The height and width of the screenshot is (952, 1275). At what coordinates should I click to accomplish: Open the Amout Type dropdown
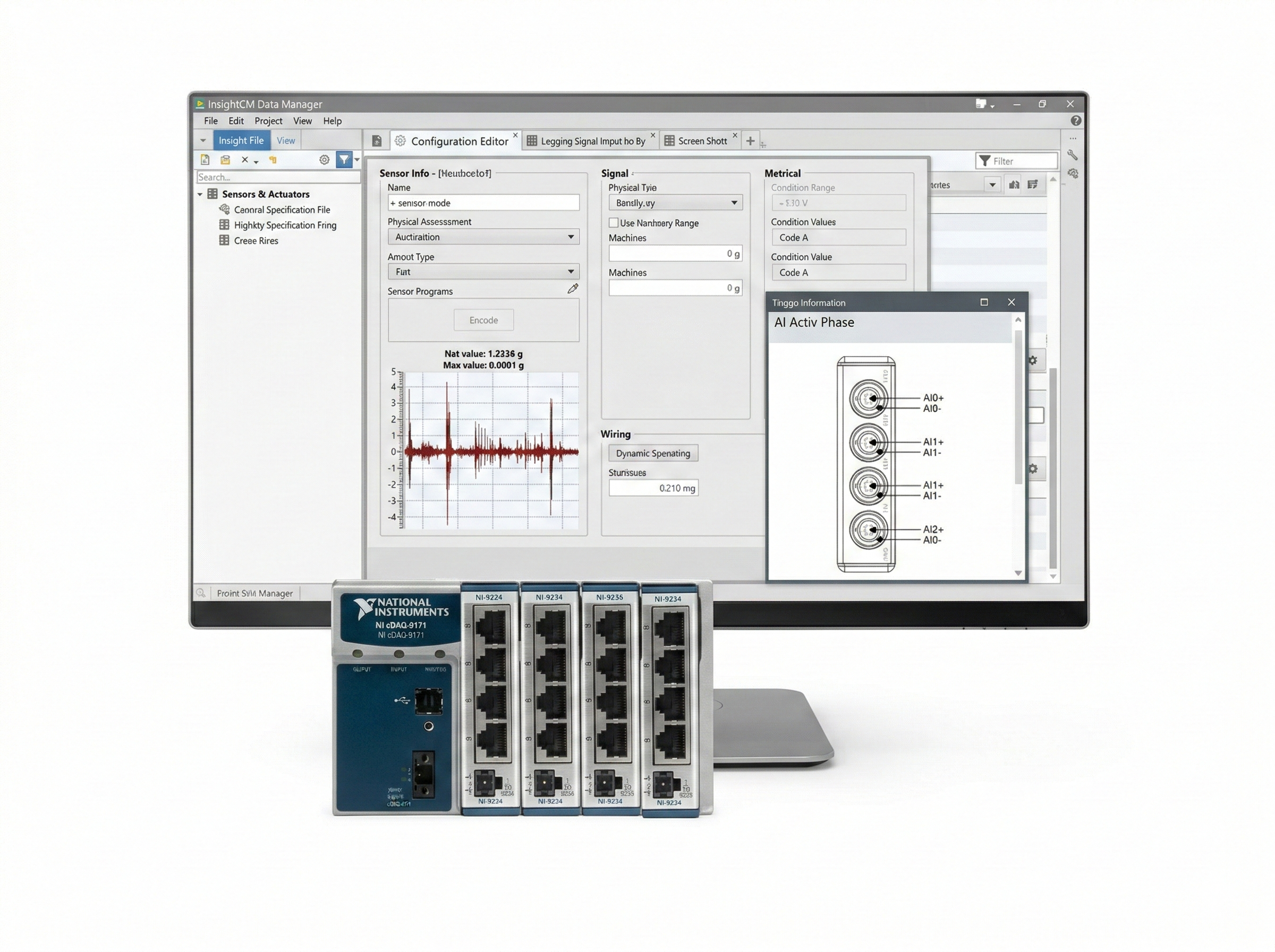pos(483,271)
